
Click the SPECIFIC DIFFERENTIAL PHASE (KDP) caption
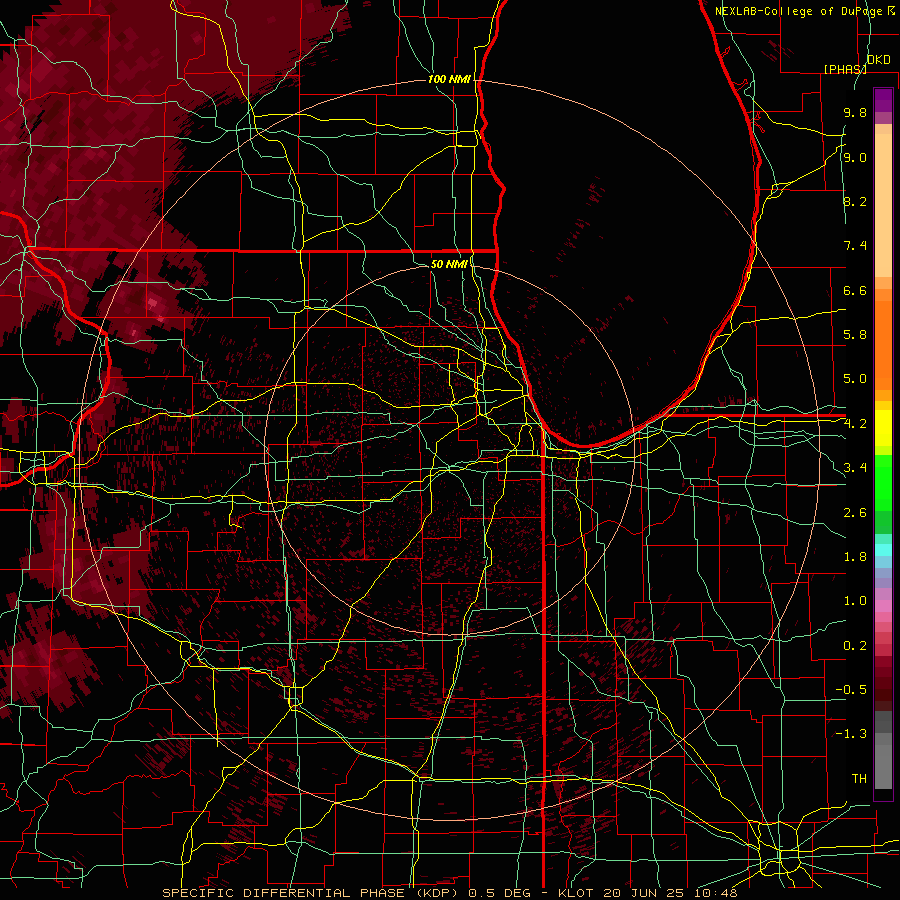[311, 893]
